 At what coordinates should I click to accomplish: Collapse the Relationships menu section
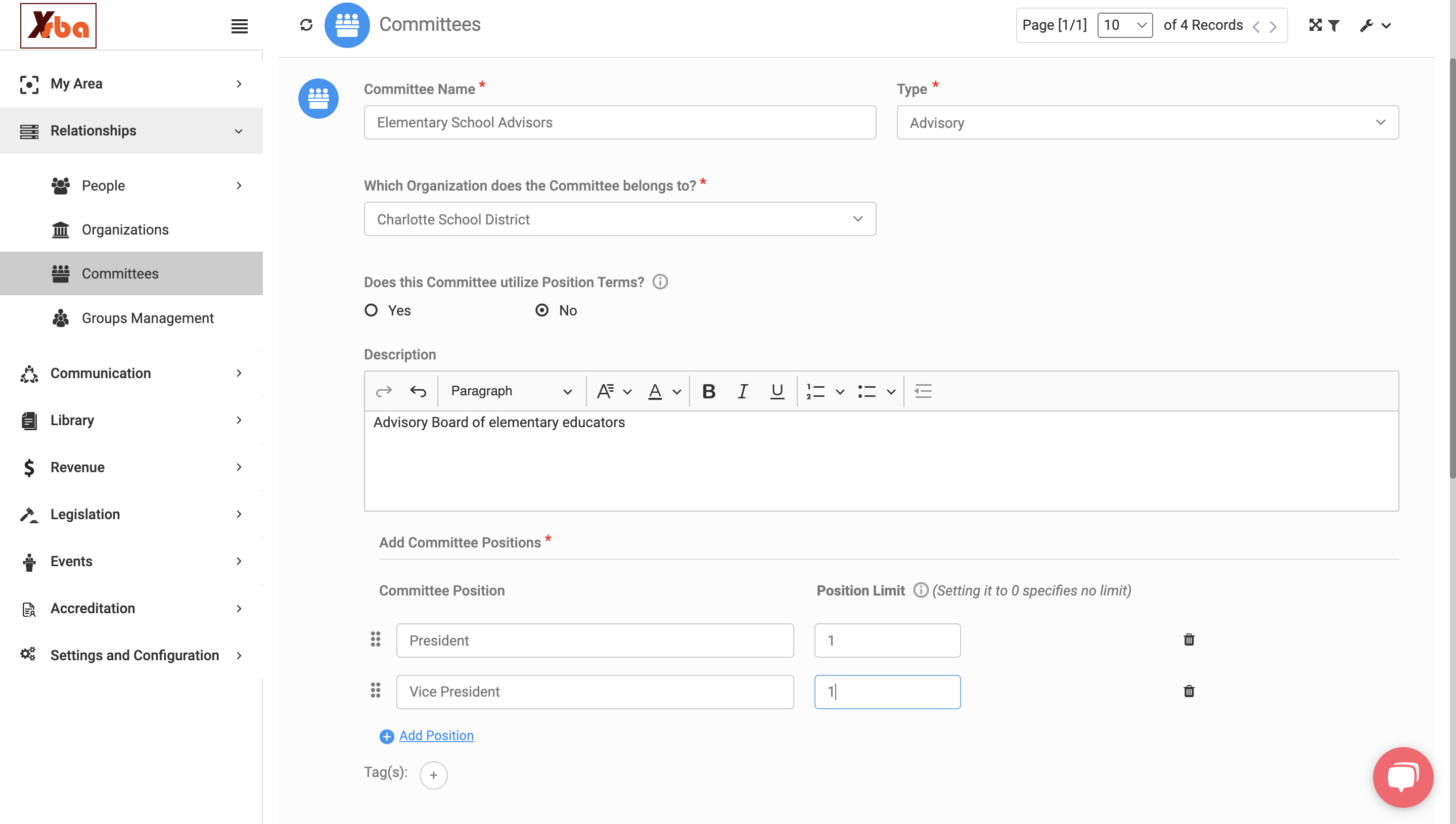(131, 131)
